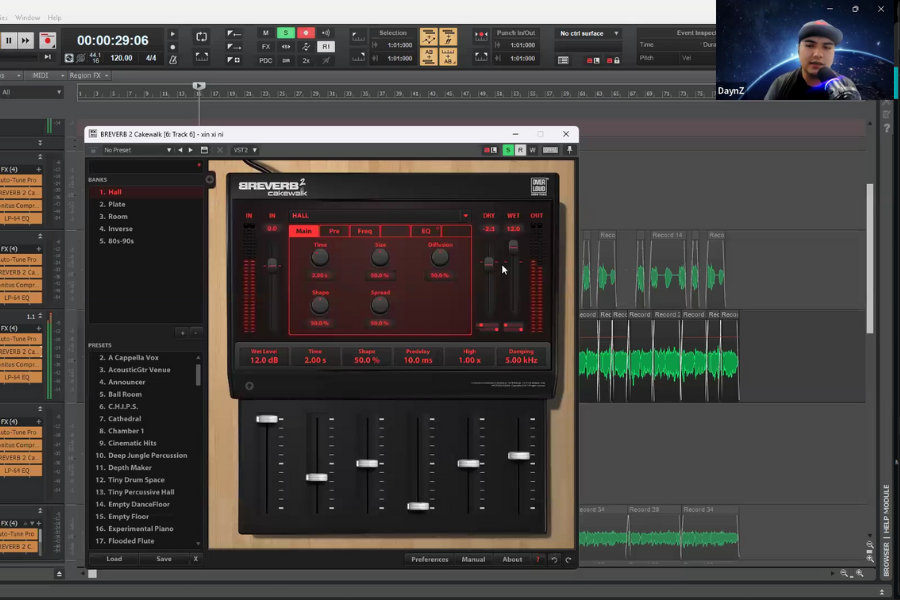Toggle the green Solo button in plugin header
This screenshot has height=600, width=900.
[x=508, y=150]
